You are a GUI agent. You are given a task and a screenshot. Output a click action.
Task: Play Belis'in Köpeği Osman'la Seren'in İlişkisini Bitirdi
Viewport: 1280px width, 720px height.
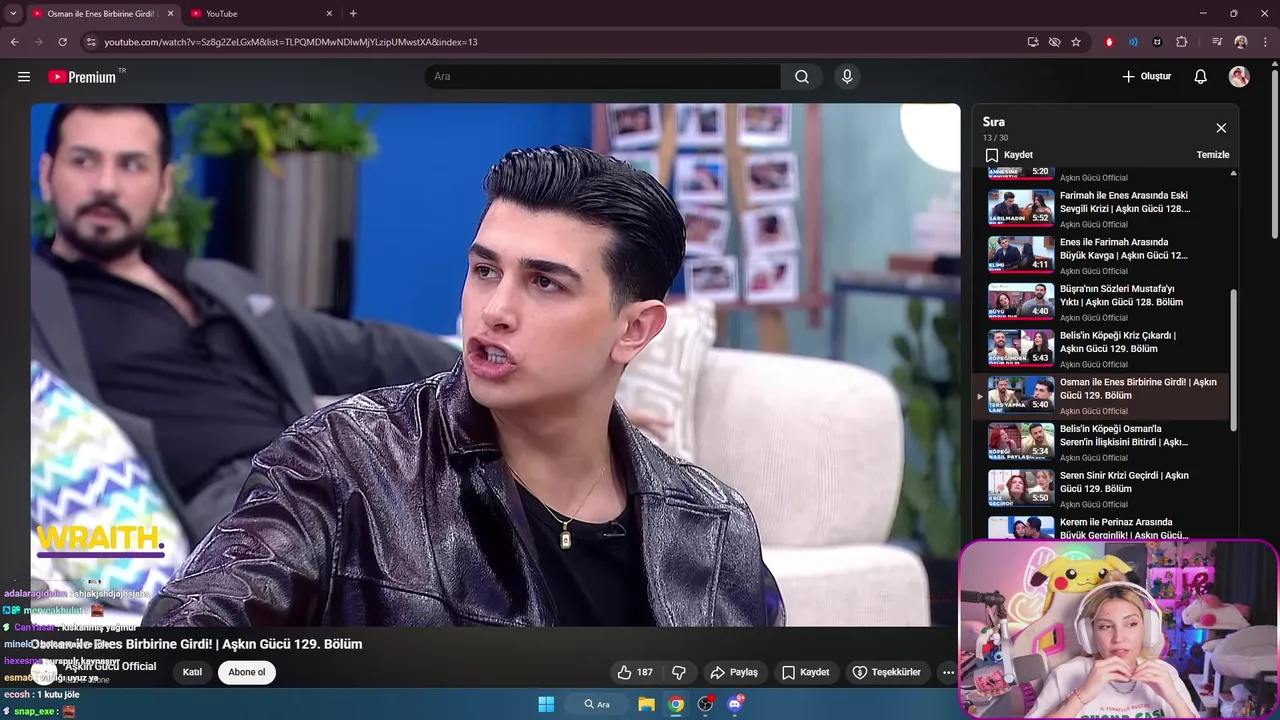coord(1100,442)
